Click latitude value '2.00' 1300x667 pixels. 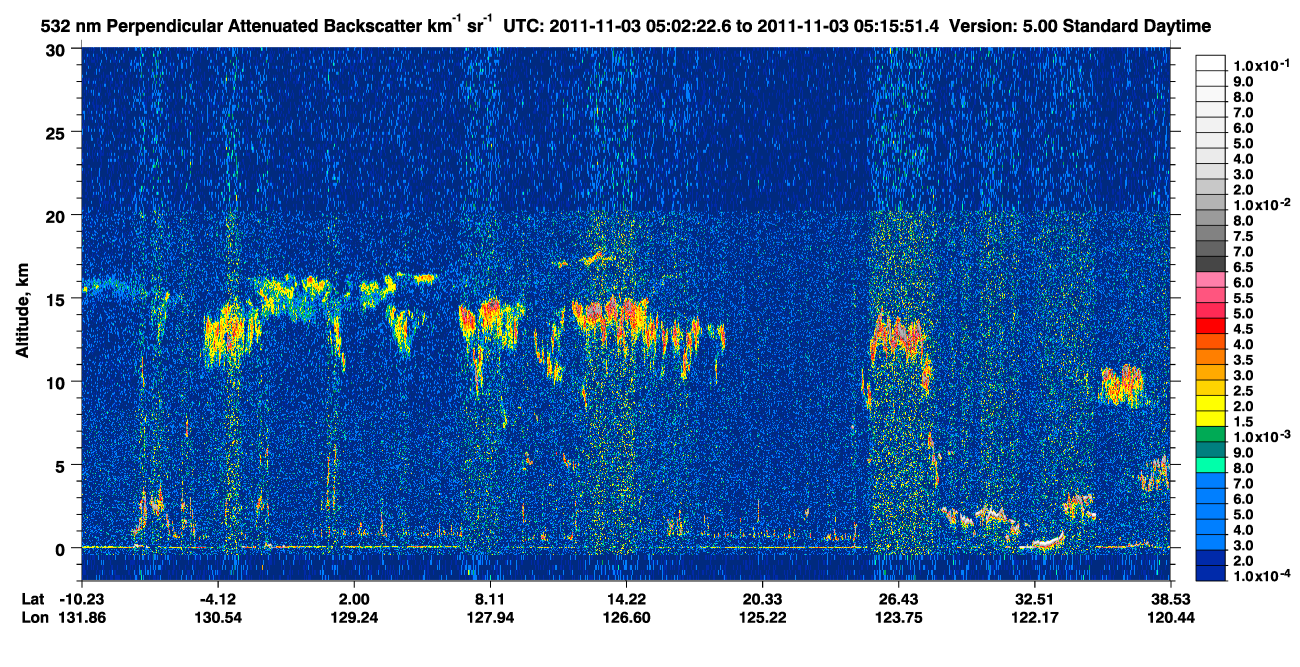(354, 599)
